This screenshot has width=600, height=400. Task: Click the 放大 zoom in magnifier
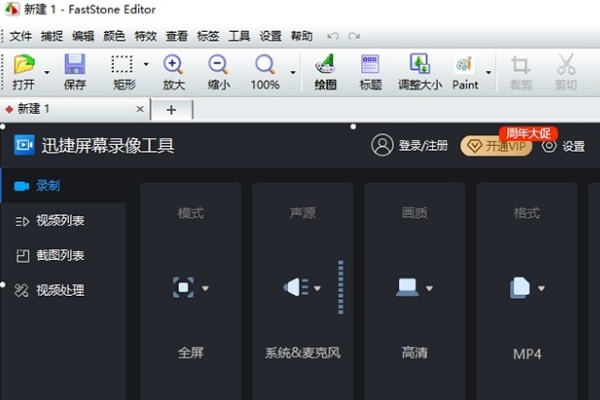[x=173, y=67]
